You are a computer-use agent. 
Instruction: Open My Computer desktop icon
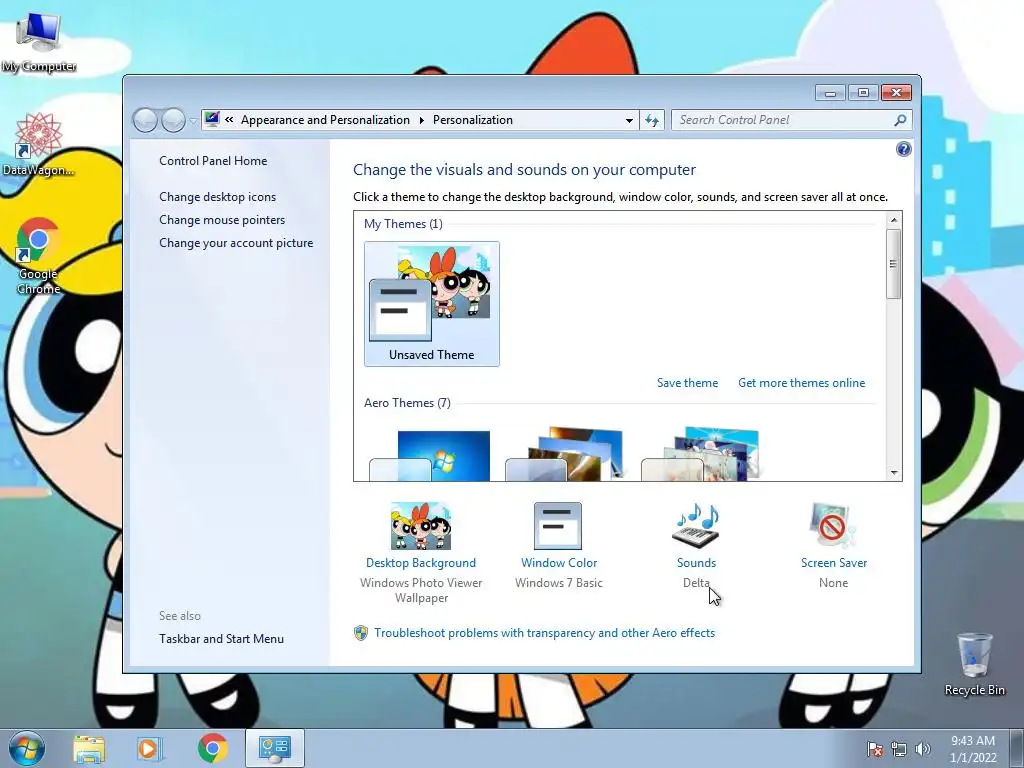[39, 42]
